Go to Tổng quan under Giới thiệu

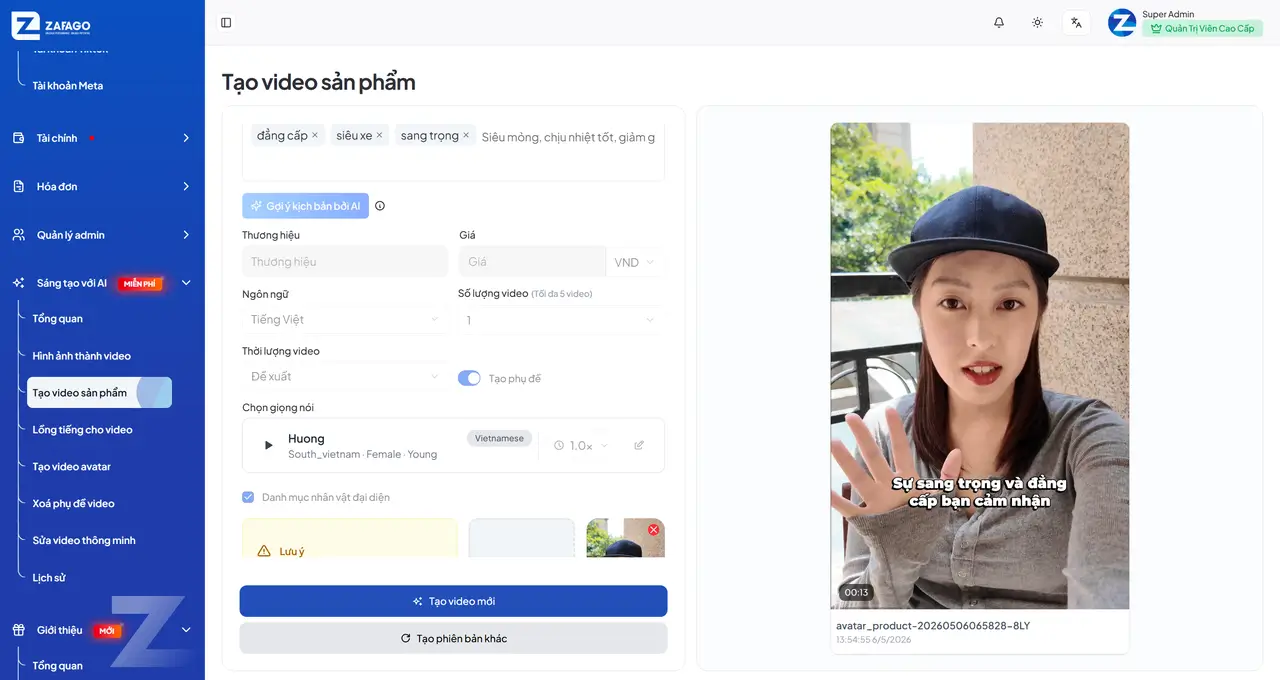58,665
